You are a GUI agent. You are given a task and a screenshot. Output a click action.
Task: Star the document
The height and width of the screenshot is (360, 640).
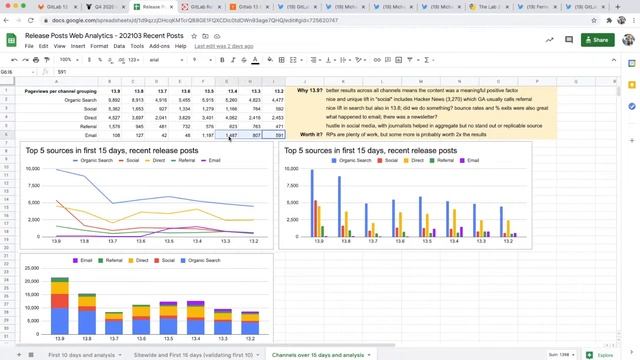(x=194, y=36)
